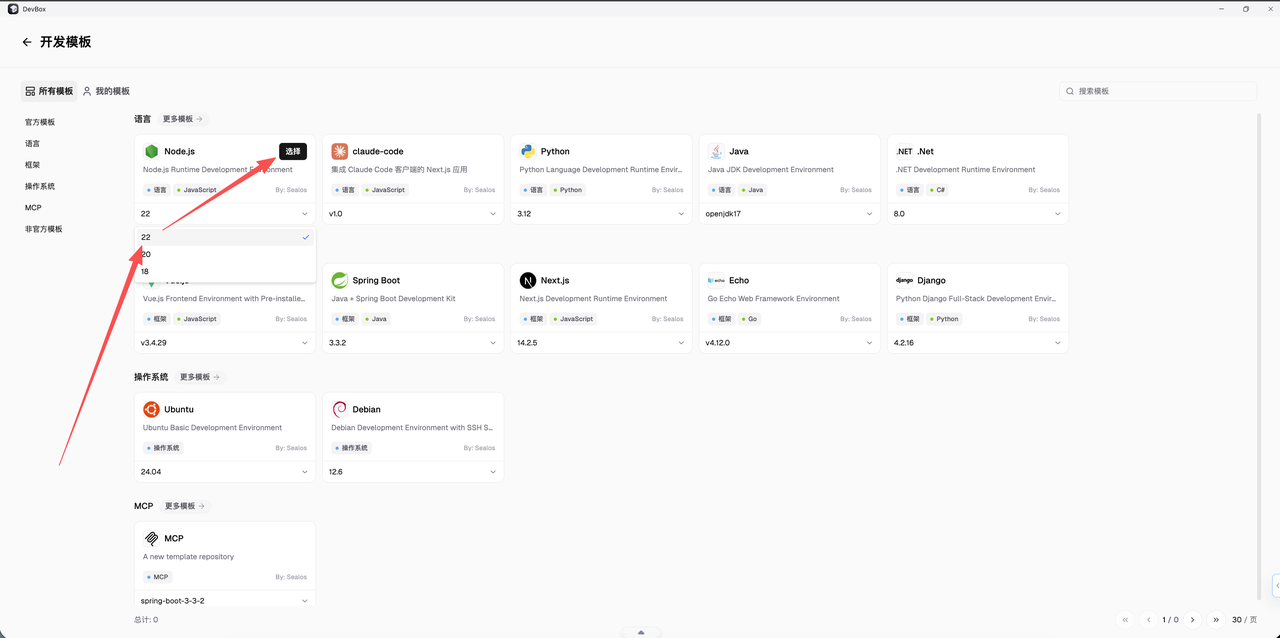Click the Node.js hexagon logo

tap(151, 151)
